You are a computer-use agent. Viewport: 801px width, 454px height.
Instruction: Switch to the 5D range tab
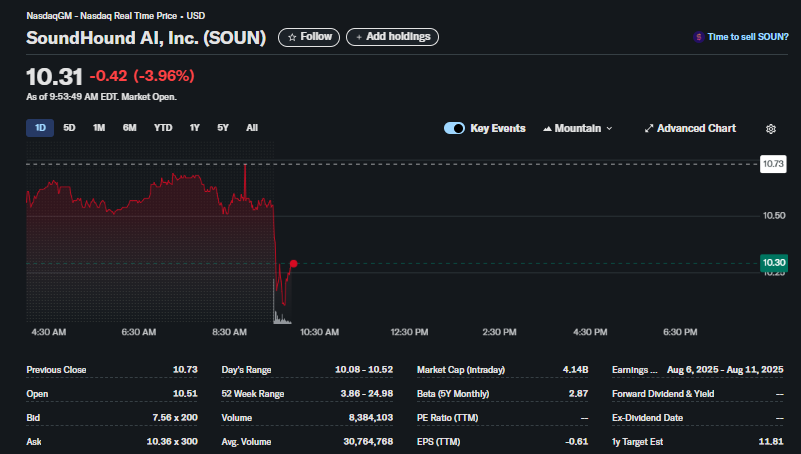click(x=69, y=128)
